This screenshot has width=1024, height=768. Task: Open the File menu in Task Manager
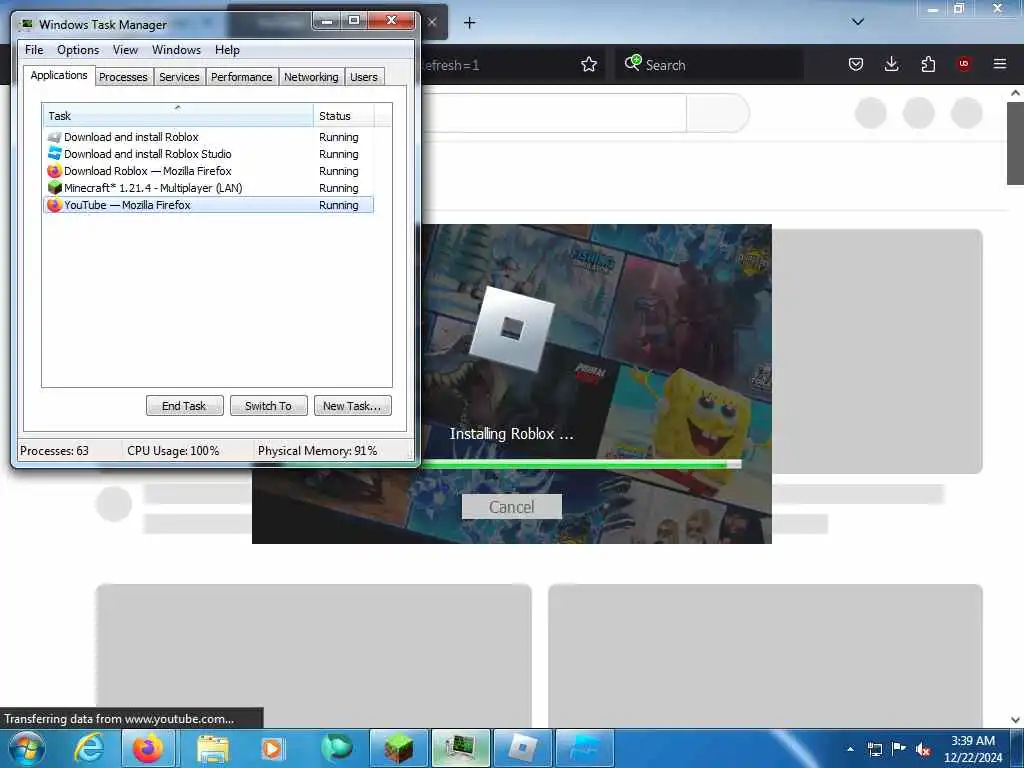click(34, 50)
